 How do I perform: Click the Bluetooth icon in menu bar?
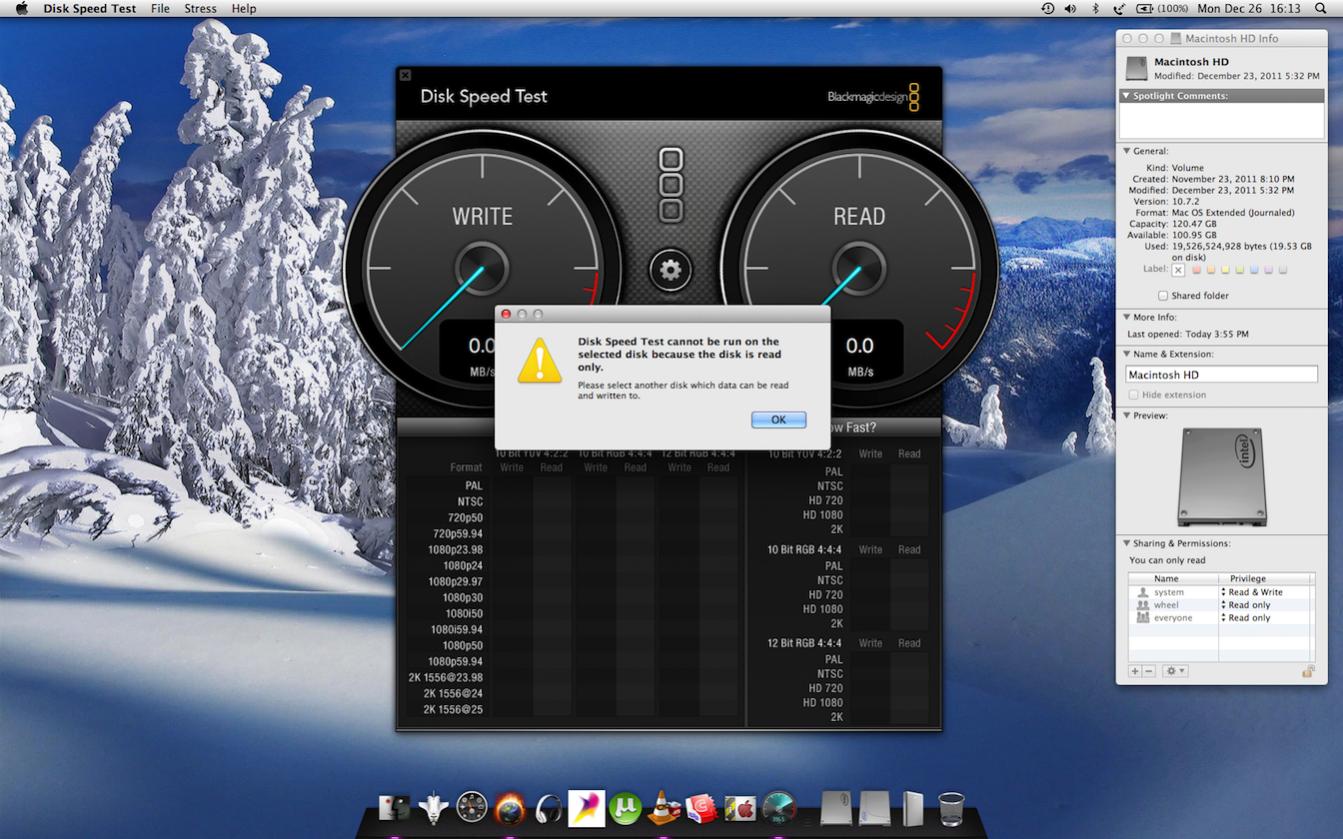click(1094, 8)
